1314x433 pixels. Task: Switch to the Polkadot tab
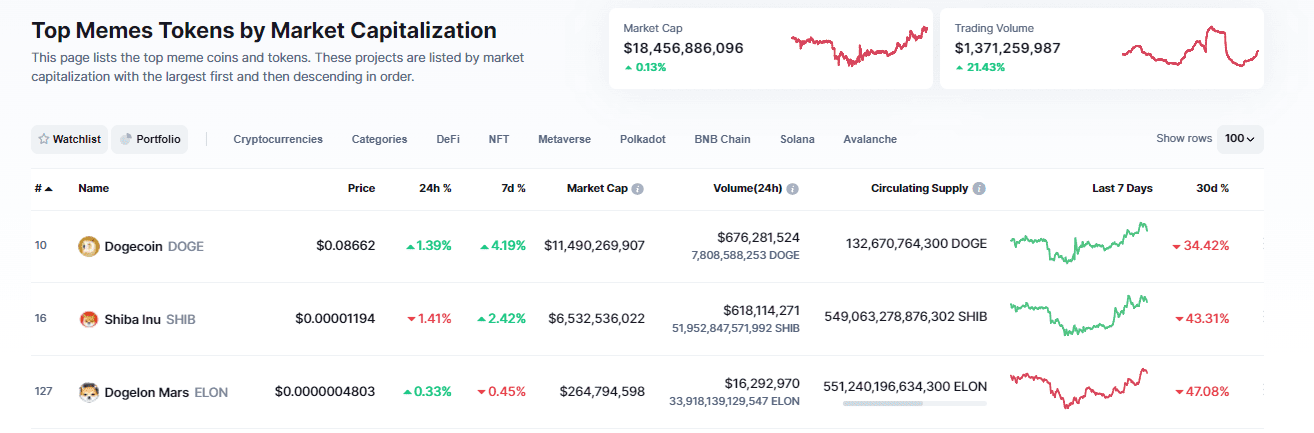643,139
